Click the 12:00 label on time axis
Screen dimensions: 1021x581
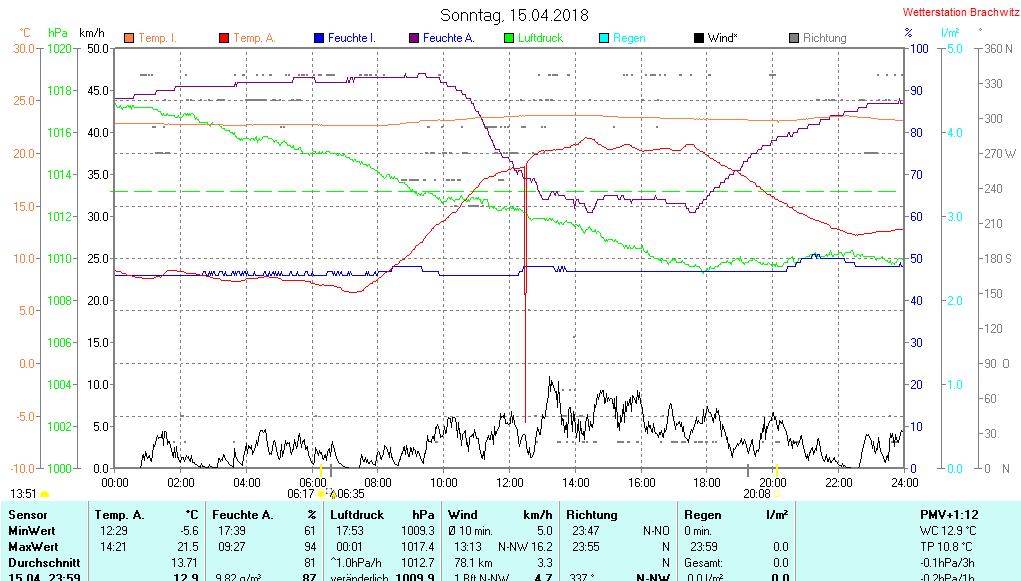[x=510, y=481]
